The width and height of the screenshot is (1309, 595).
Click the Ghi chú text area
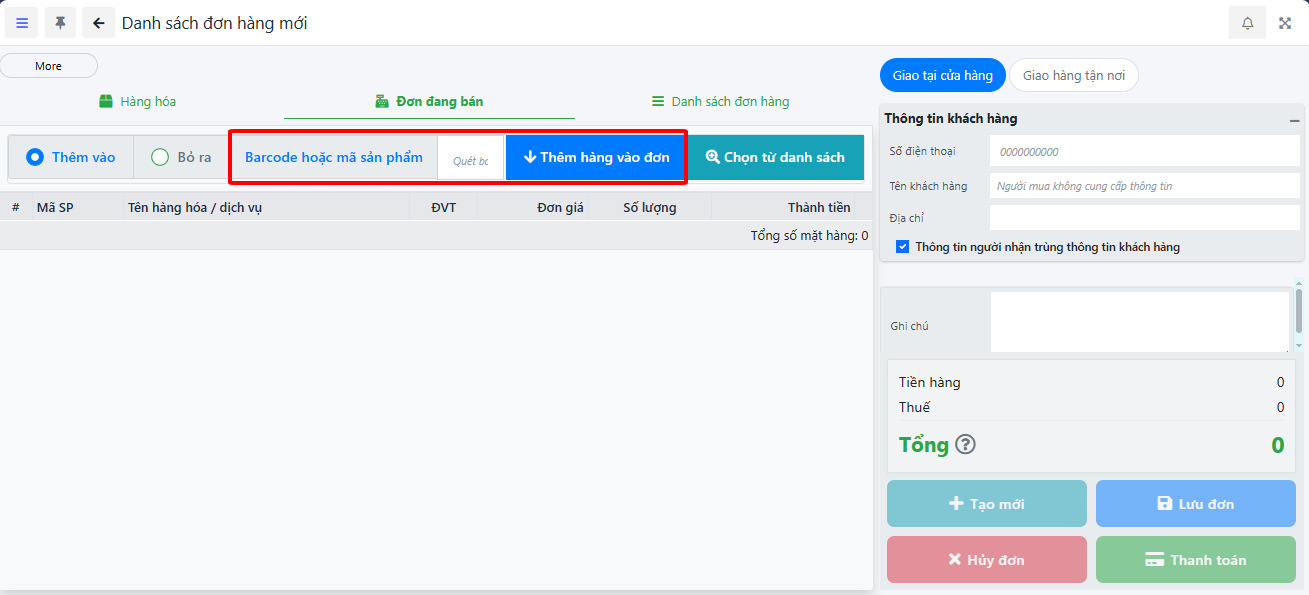pyautogui.click(x=1139, y=322)
